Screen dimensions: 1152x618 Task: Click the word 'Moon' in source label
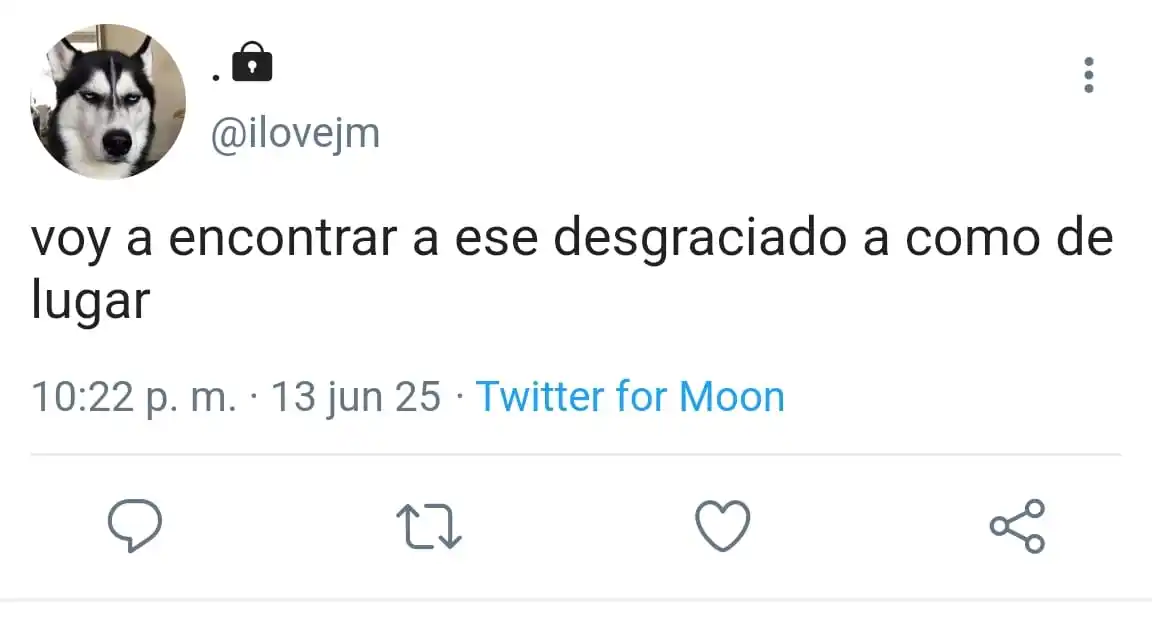pyautogui.click(x=732, y=397)
